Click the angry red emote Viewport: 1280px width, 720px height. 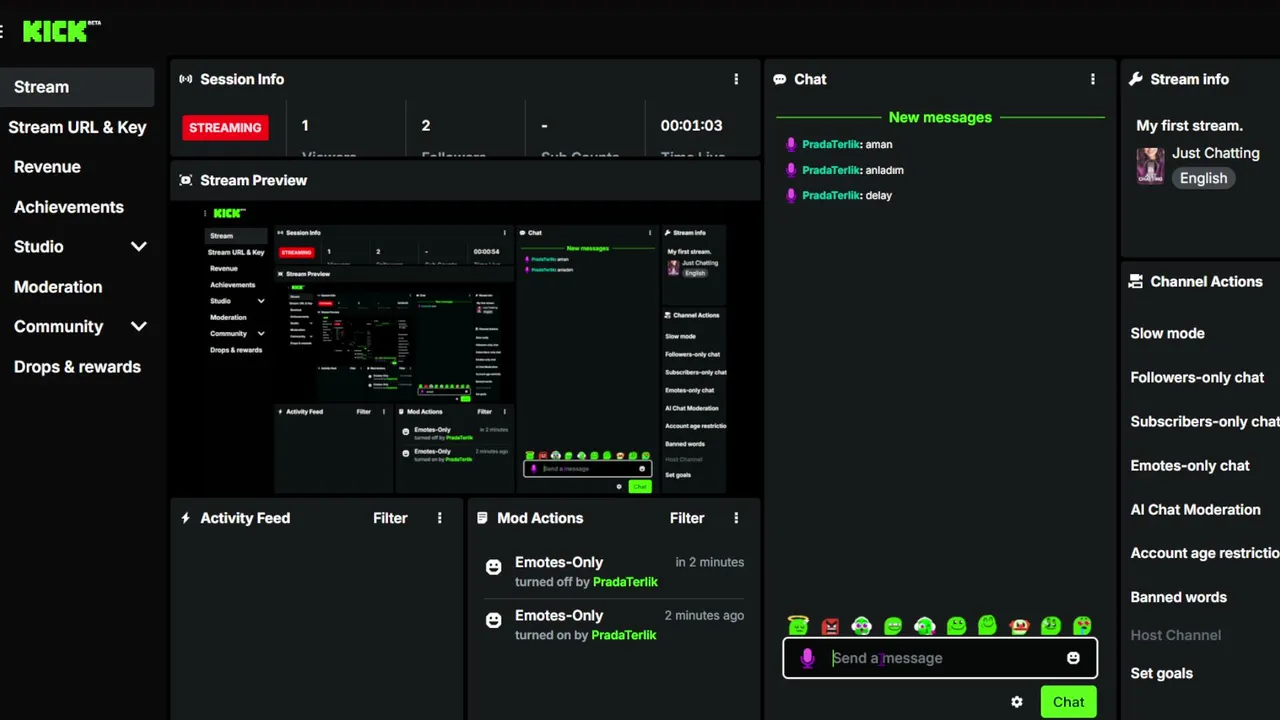830,626
